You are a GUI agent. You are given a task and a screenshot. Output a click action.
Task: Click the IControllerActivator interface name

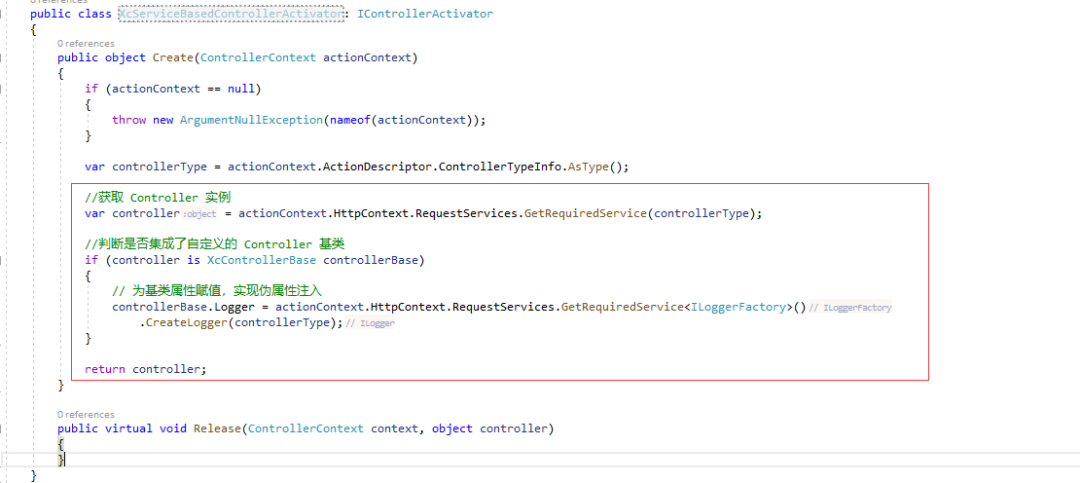pos(425,14)
